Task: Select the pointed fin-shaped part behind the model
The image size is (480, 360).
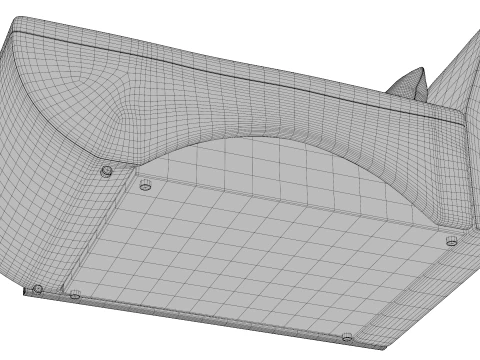Action: click(410, 84)
